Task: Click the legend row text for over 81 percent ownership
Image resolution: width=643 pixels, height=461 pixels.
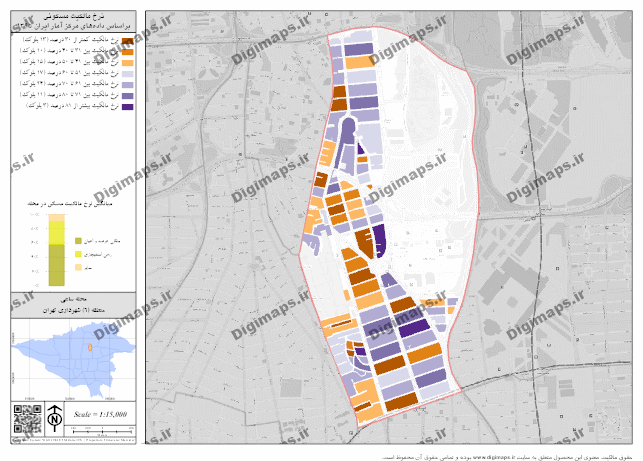Action: (73, 106)
